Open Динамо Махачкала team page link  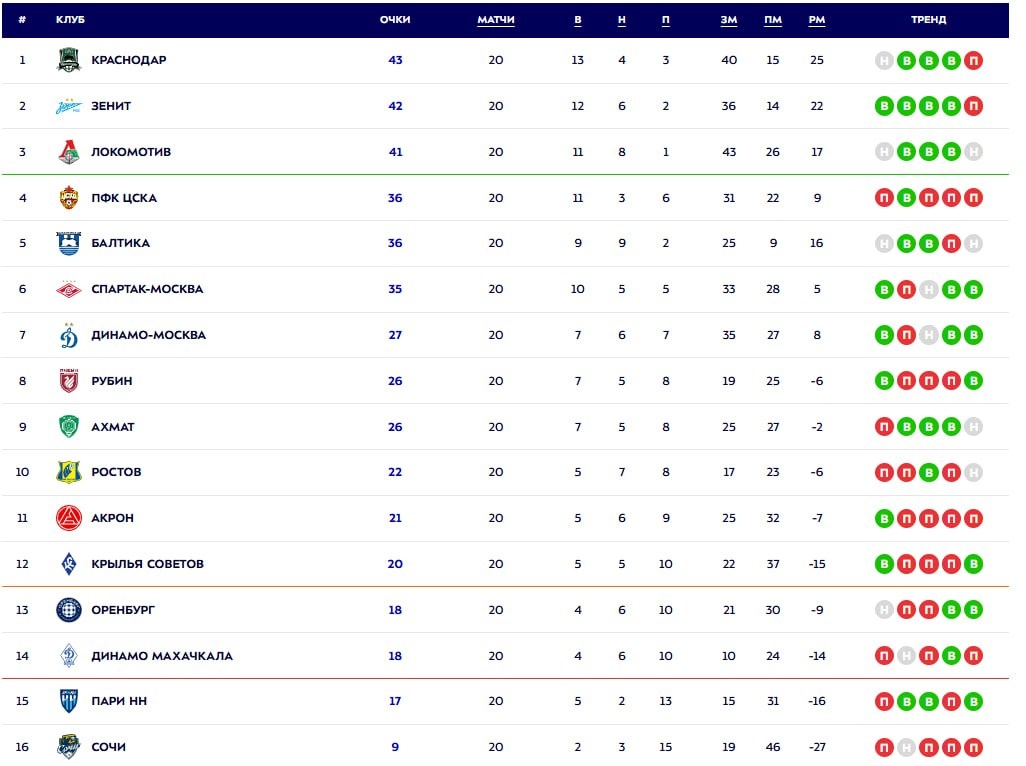tap(162, 656)
